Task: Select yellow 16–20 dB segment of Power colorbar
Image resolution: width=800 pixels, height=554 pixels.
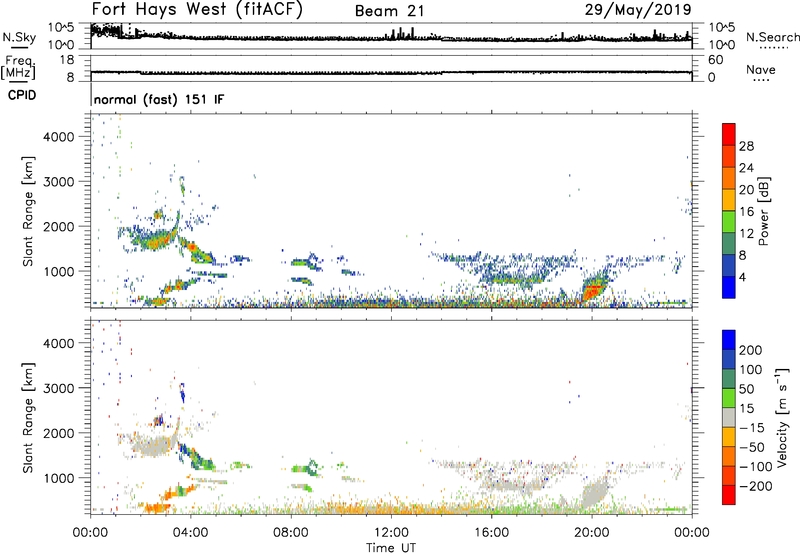Action: pyautogui.click(x=729, y=200)
